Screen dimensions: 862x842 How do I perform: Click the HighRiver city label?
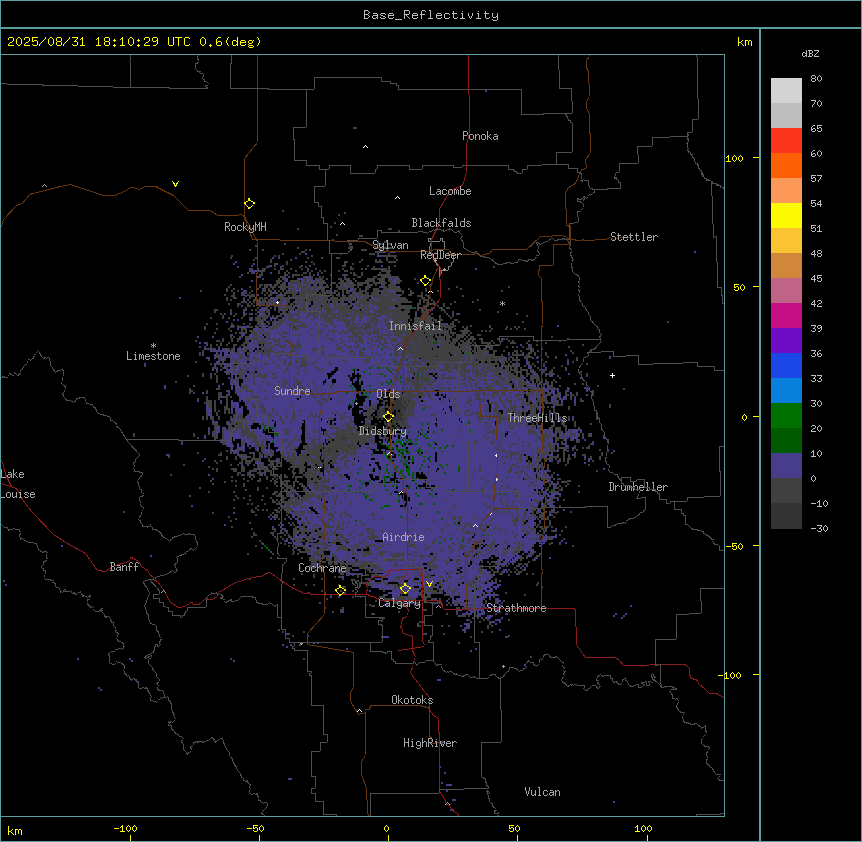(430, 743)
